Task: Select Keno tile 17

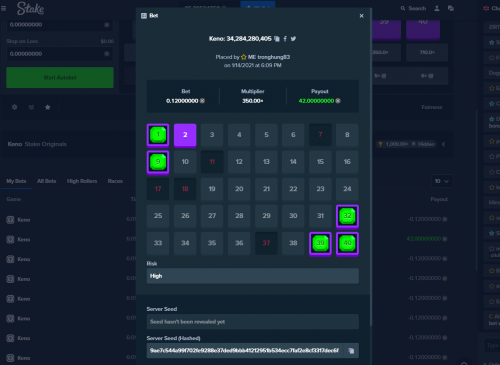Action: pos(158,189)
